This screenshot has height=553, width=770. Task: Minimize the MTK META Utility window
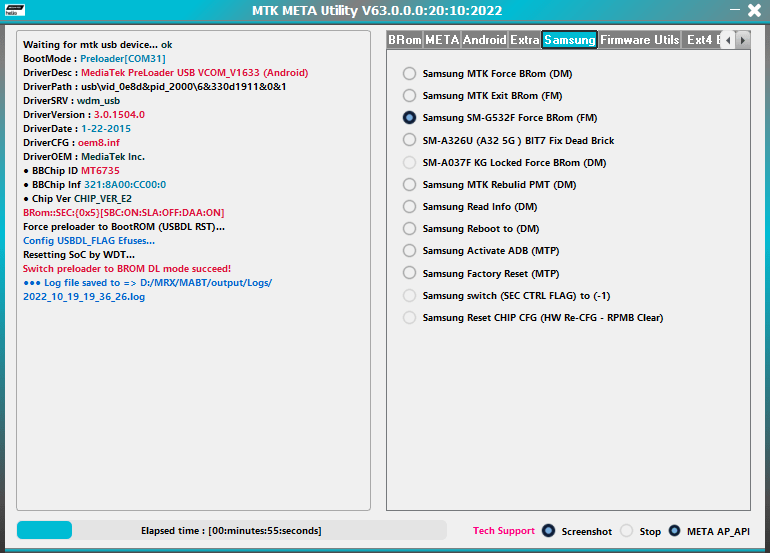[735, 9]
